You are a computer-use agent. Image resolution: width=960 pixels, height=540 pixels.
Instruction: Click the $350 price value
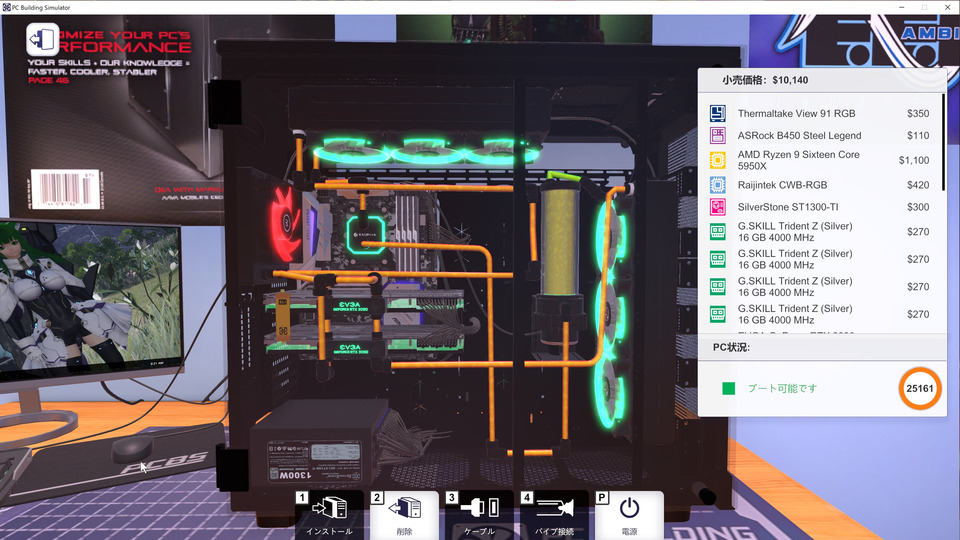point(918,113)
